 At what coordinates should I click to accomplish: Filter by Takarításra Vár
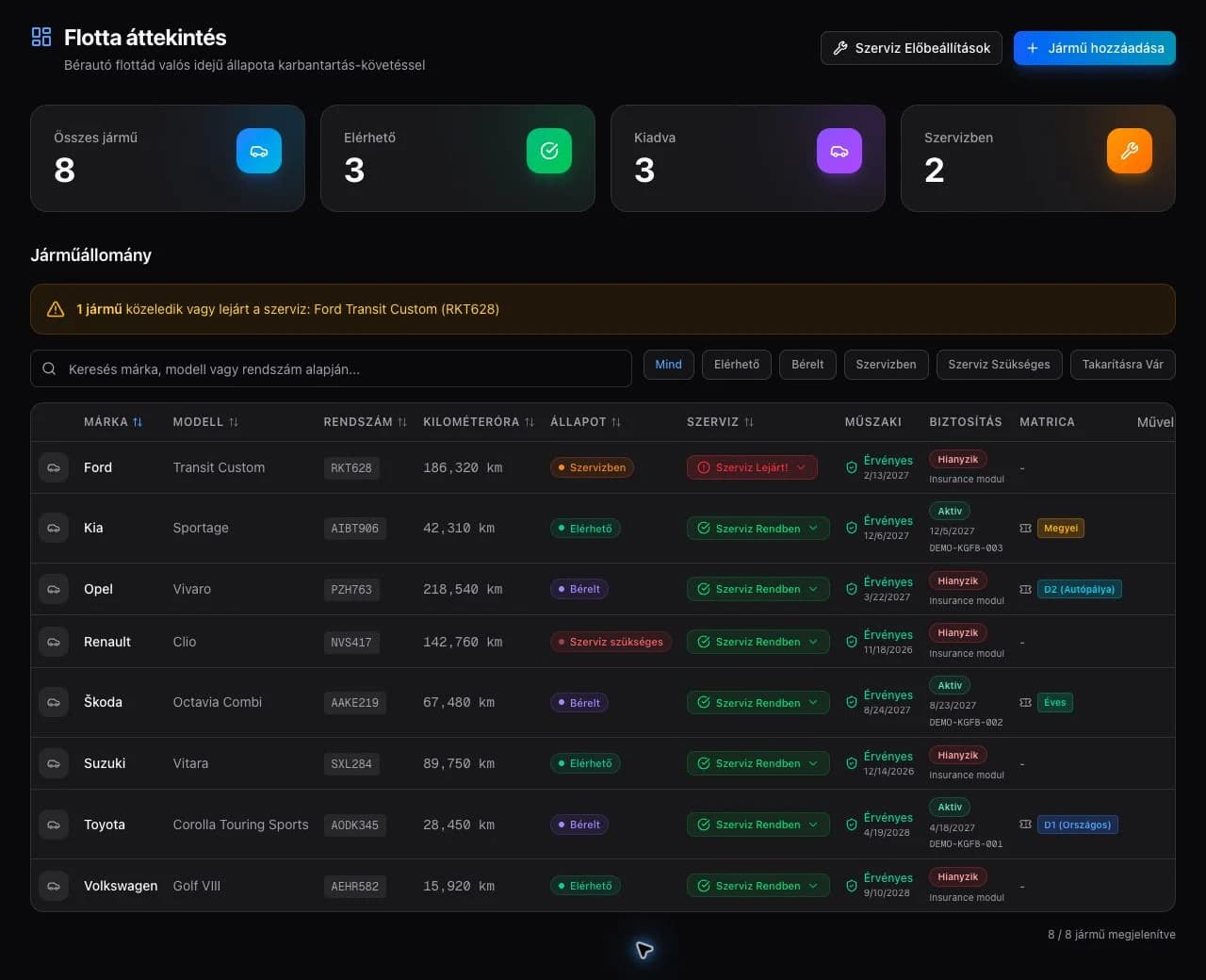[x=1123, y=365]
